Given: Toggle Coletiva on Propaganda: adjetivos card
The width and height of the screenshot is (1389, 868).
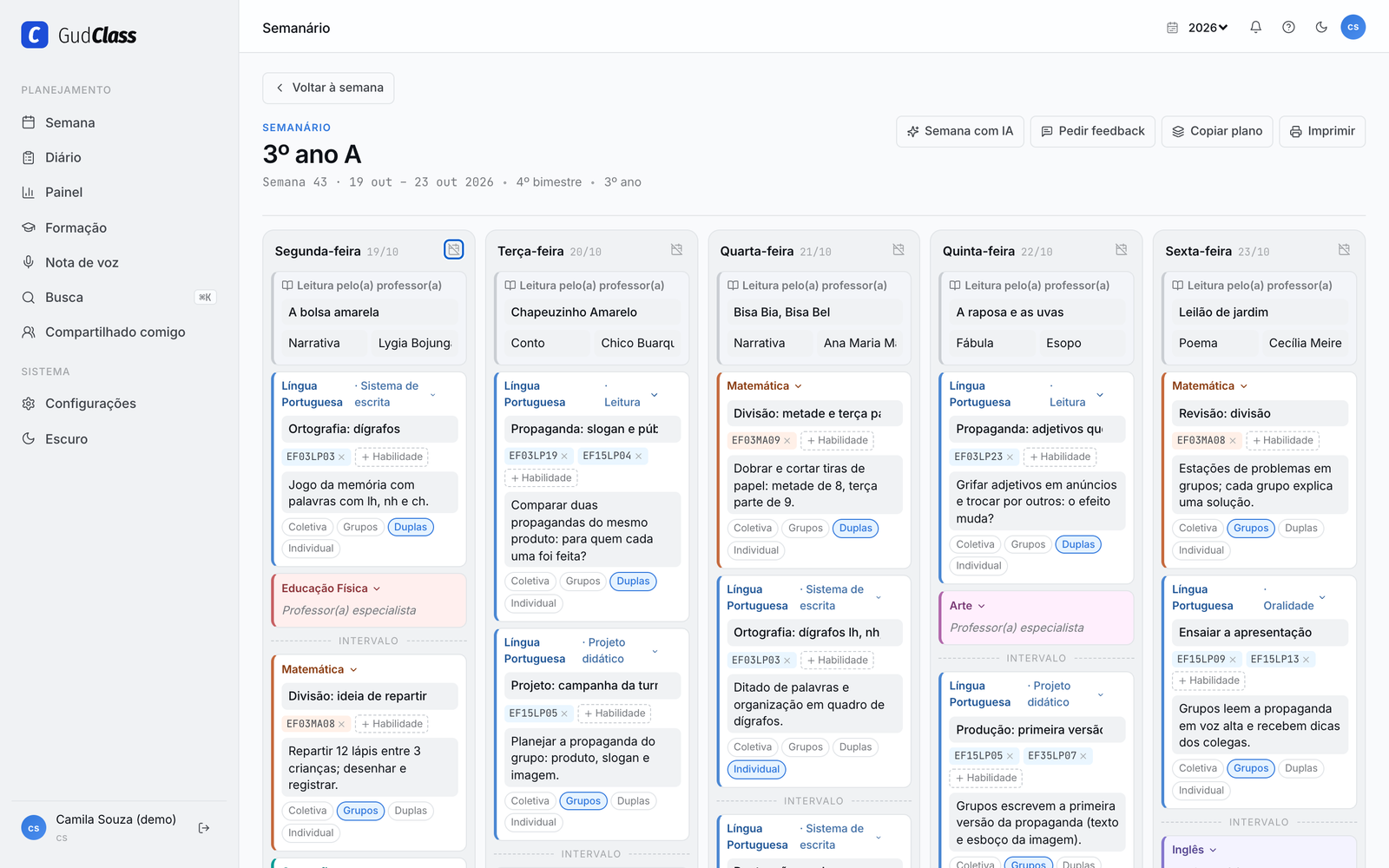Looking at the screenshot, I should [975, 544].
